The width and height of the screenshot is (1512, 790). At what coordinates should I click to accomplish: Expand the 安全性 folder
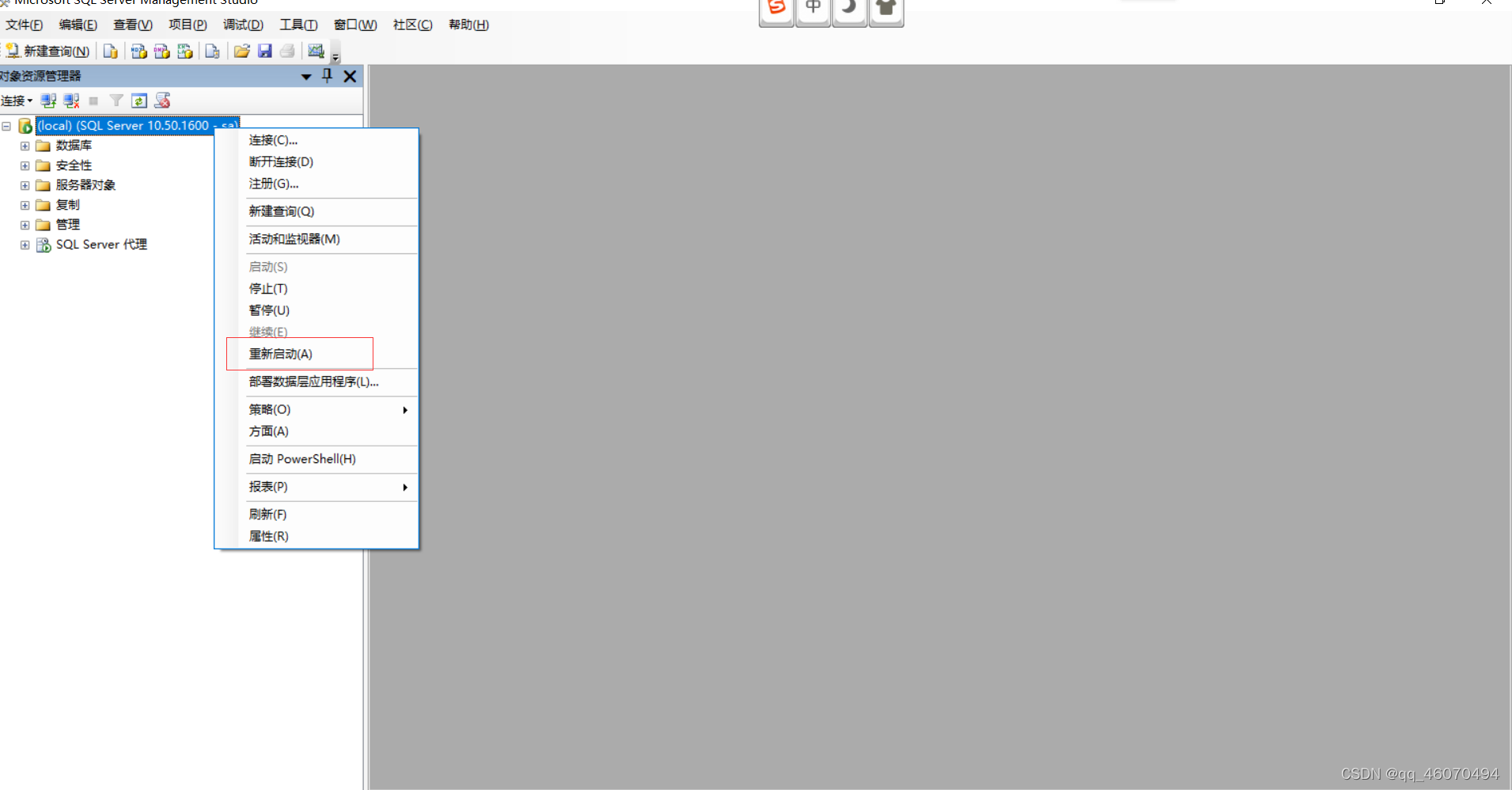click(x=25, y=165)
